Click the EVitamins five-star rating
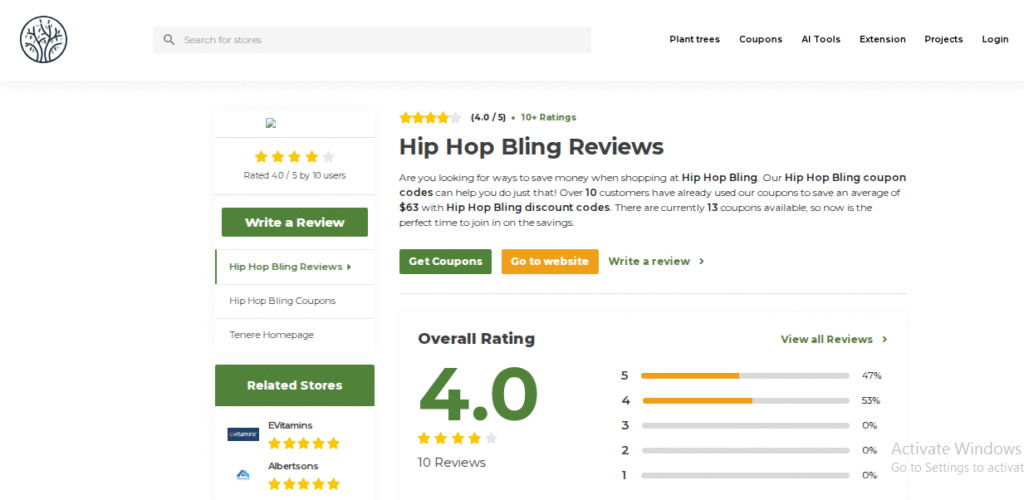The width and height of the screenshot is (1024, 500). coord(304,443)
